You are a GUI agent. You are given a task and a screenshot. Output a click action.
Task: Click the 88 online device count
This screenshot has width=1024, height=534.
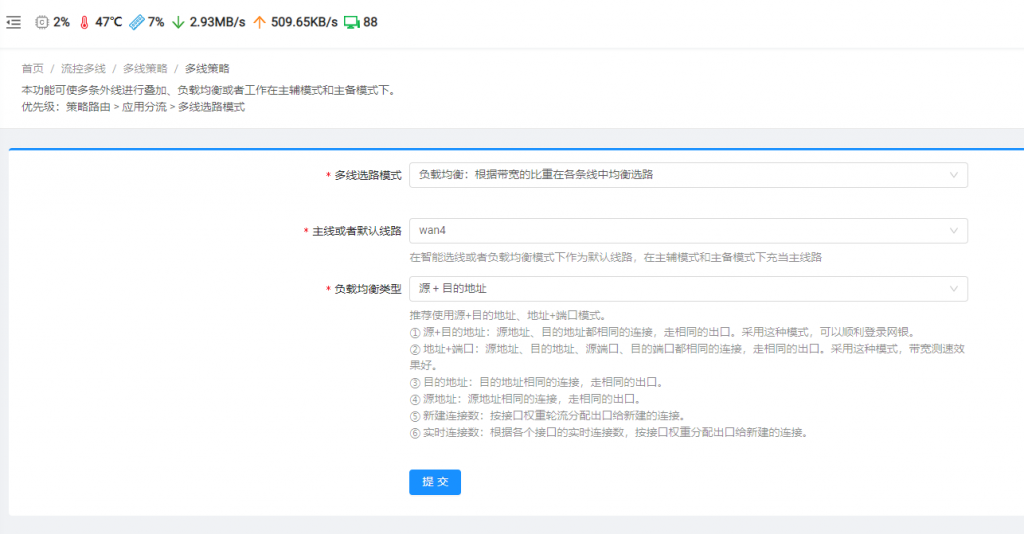pos(370,21)
